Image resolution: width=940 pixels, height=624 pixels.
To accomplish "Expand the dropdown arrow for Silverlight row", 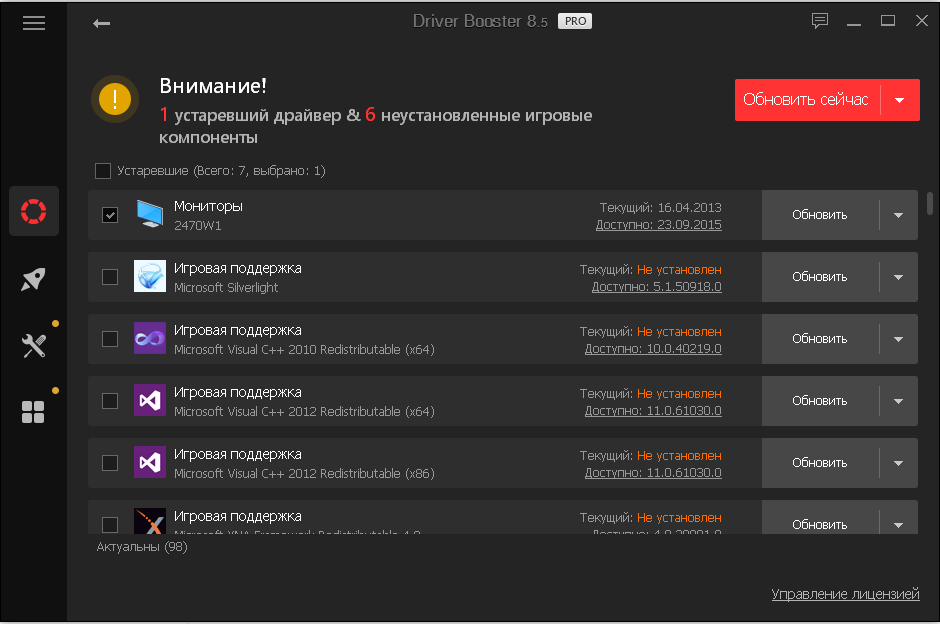I will coord(898,277).
